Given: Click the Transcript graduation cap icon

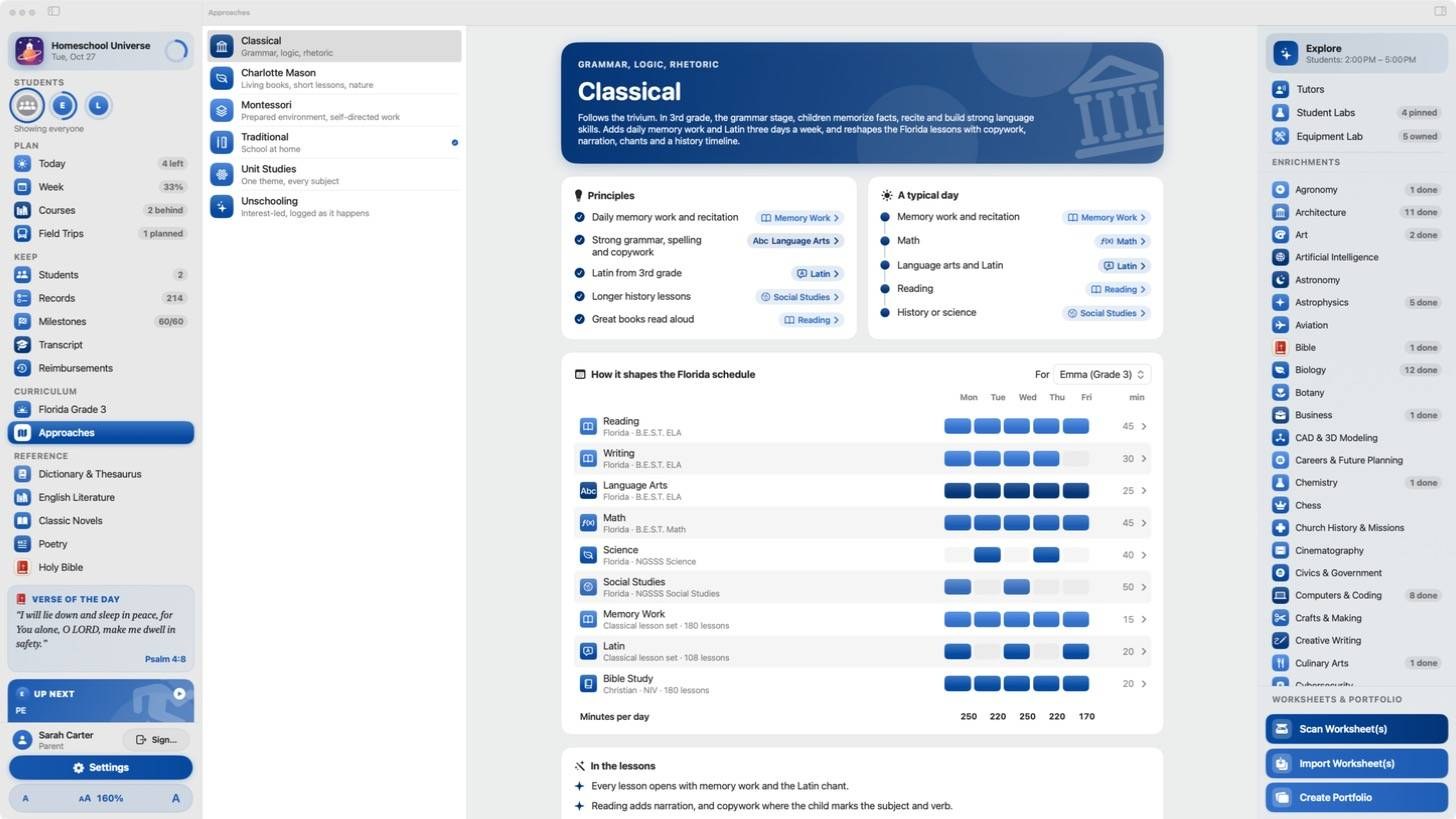Looking at the screenshot, I should [x=22, y=345].
